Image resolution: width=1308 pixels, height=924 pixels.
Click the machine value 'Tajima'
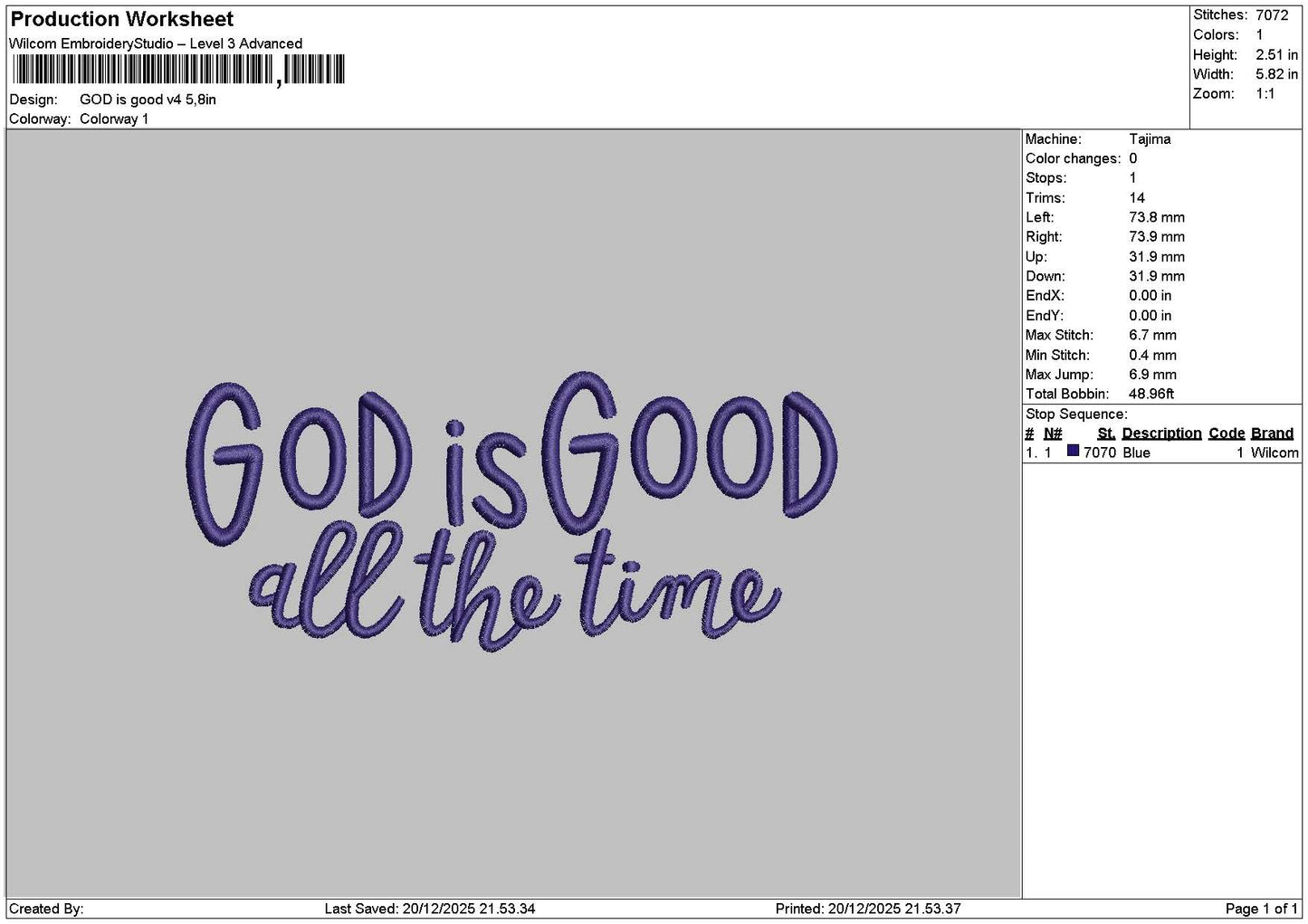coord(1150,139)
